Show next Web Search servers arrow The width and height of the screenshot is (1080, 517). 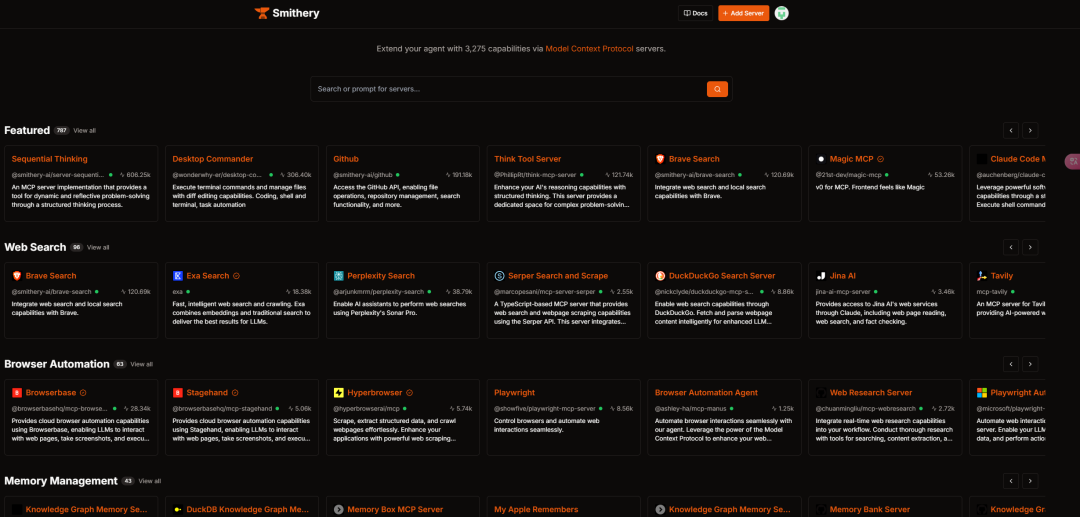[x=1030, y=247]
